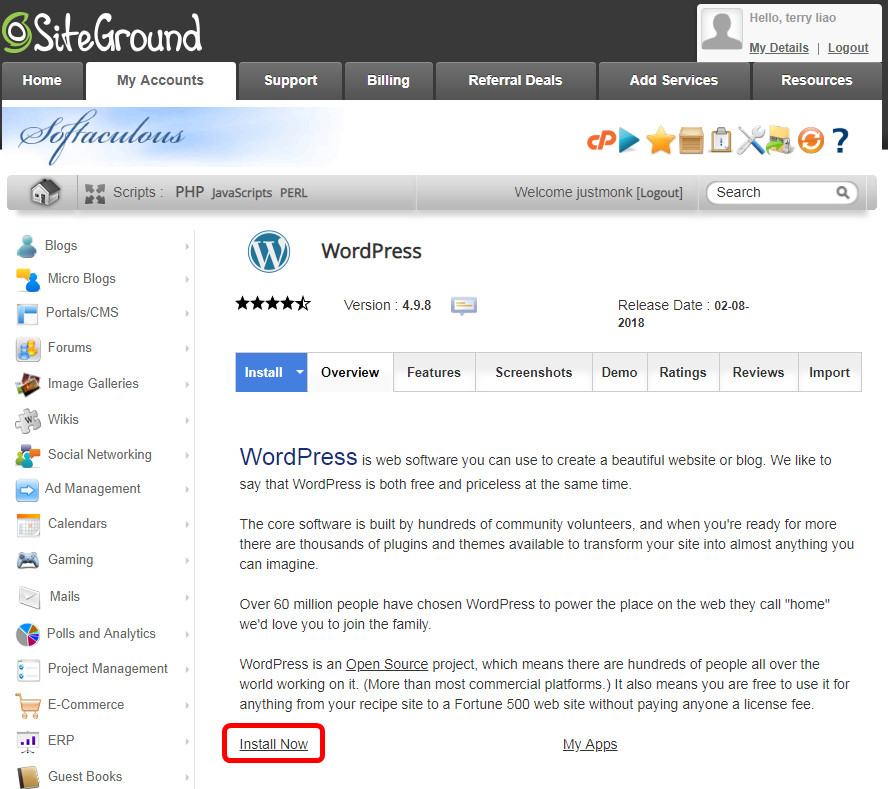Click the Forums category icon
Image resolution: width=888 pixels, height=789 pixels.
[x=28, y=349]
